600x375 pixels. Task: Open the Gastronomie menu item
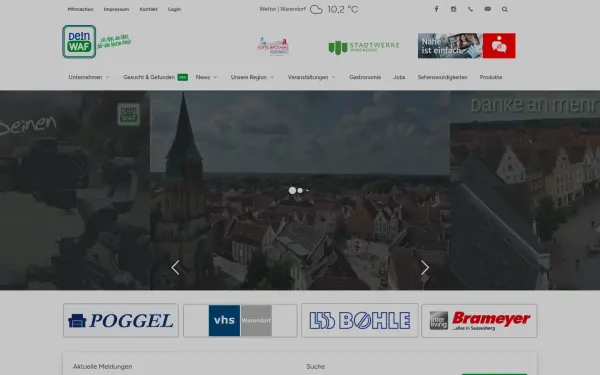[365, 77]
